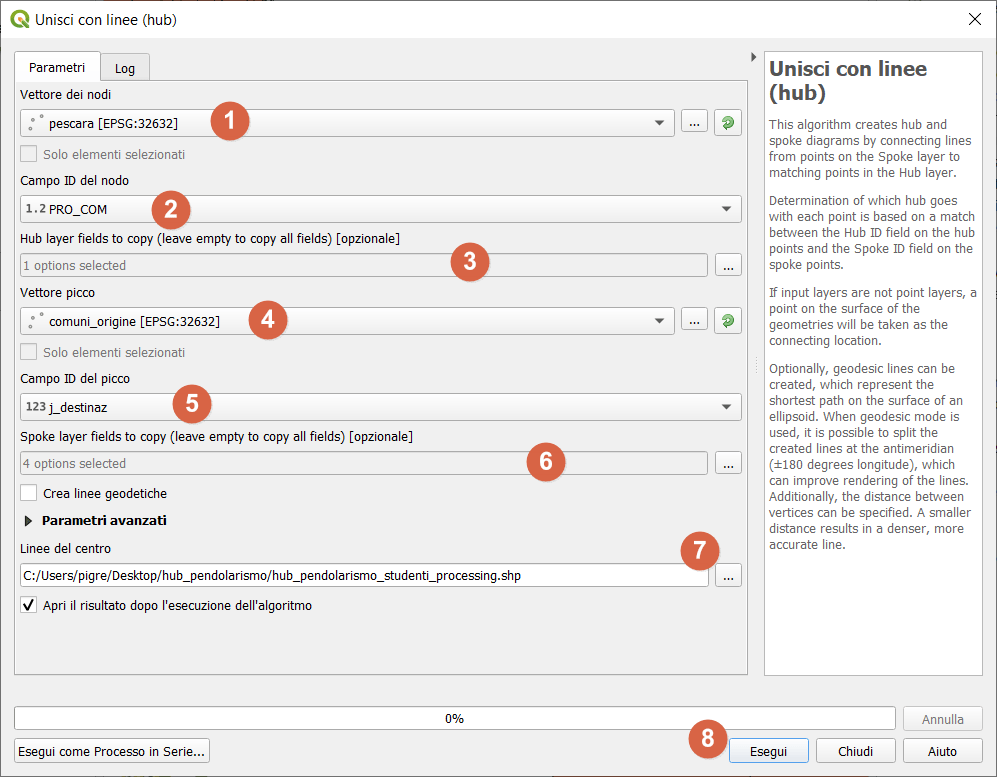
Task: Click the 0% progress bar
Action: pos(454,719)
